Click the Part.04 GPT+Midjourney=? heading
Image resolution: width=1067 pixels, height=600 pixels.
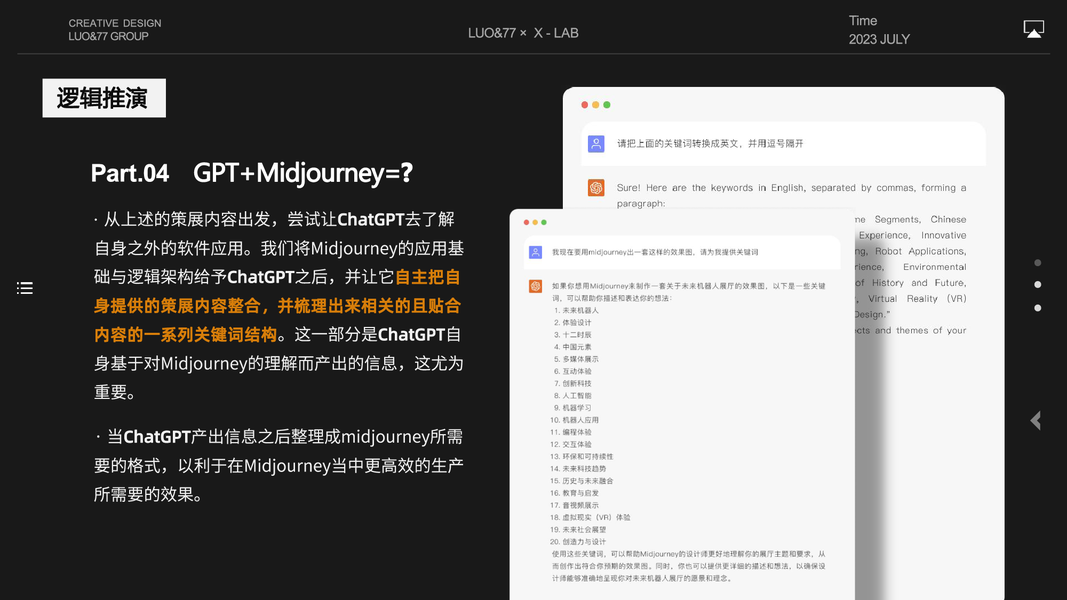tap(252, 173)
